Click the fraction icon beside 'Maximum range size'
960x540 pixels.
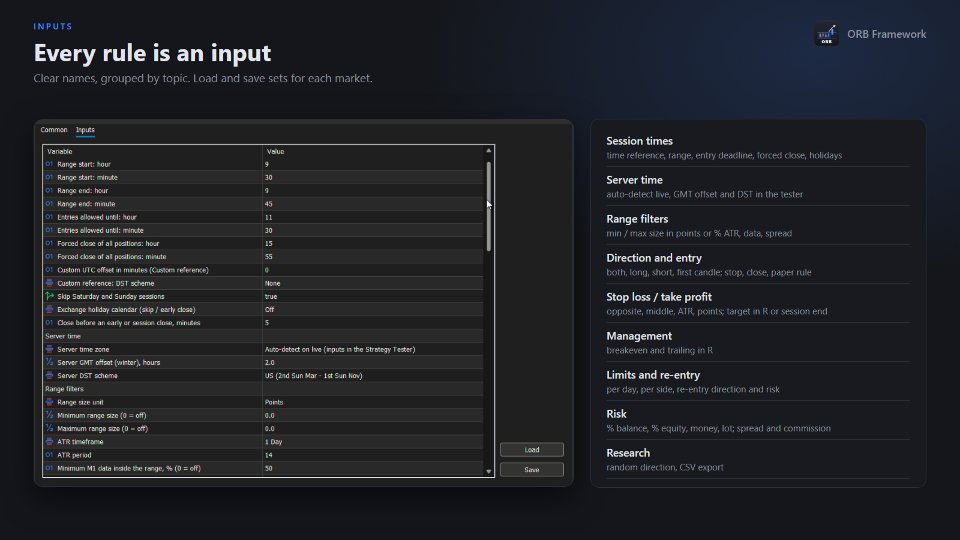pos(49,429)
